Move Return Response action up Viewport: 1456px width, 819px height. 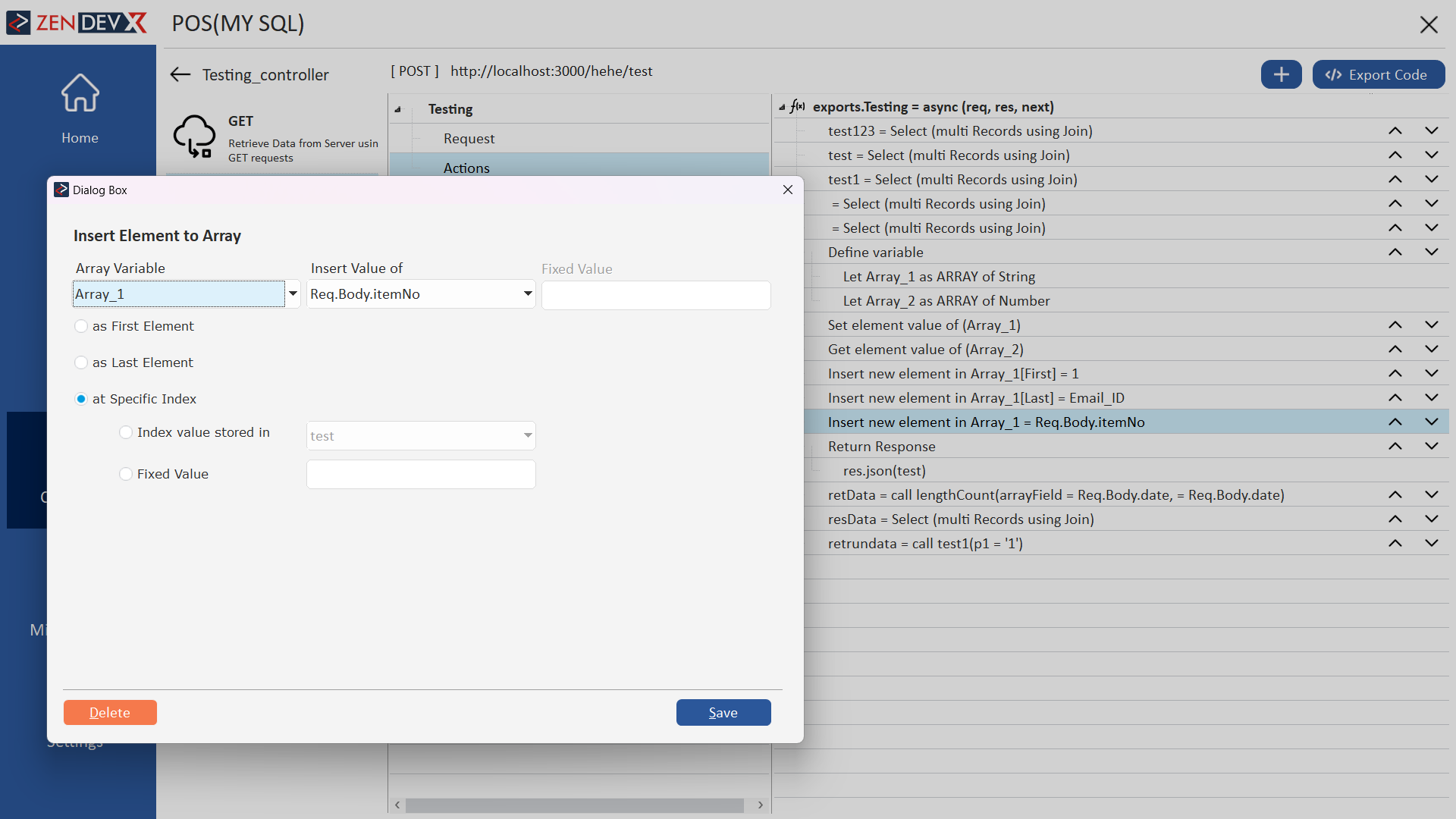tap(1395, 447)
